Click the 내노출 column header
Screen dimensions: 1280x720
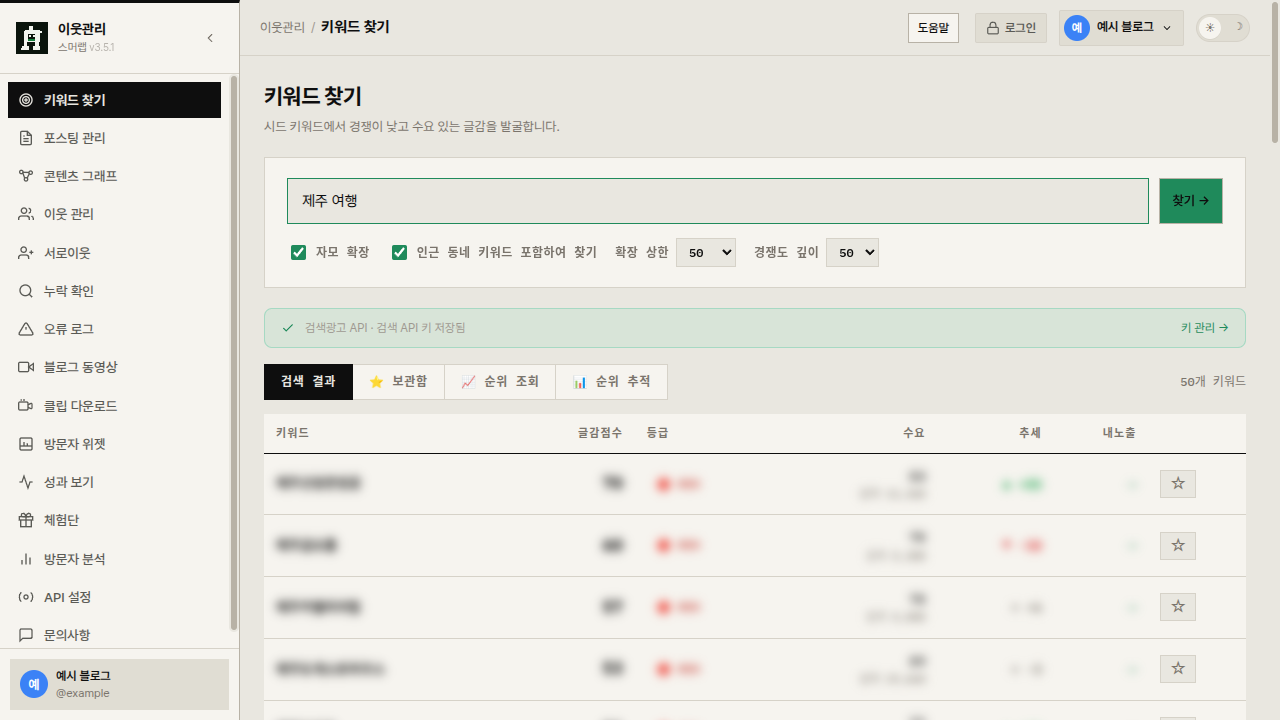[1119, 433]
